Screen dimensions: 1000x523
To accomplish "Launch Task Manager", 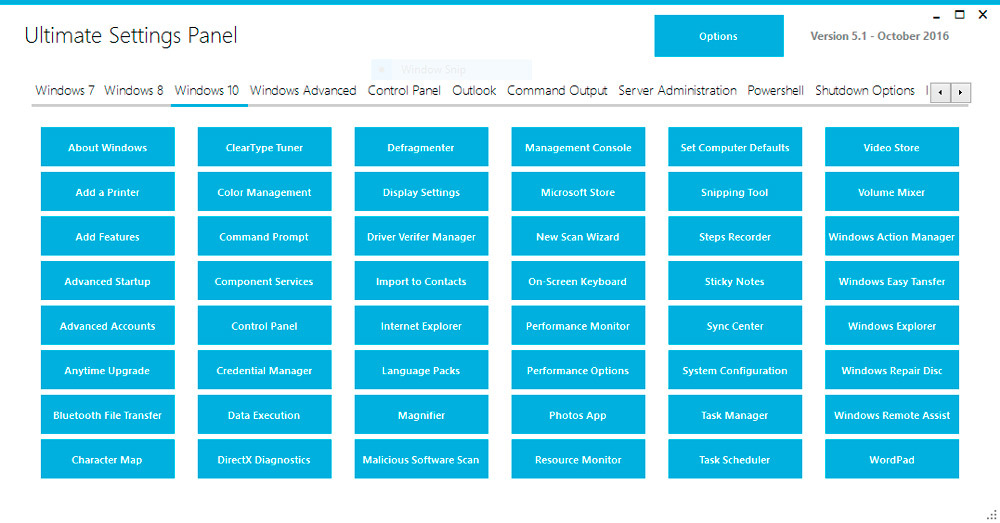I will 734,415.
